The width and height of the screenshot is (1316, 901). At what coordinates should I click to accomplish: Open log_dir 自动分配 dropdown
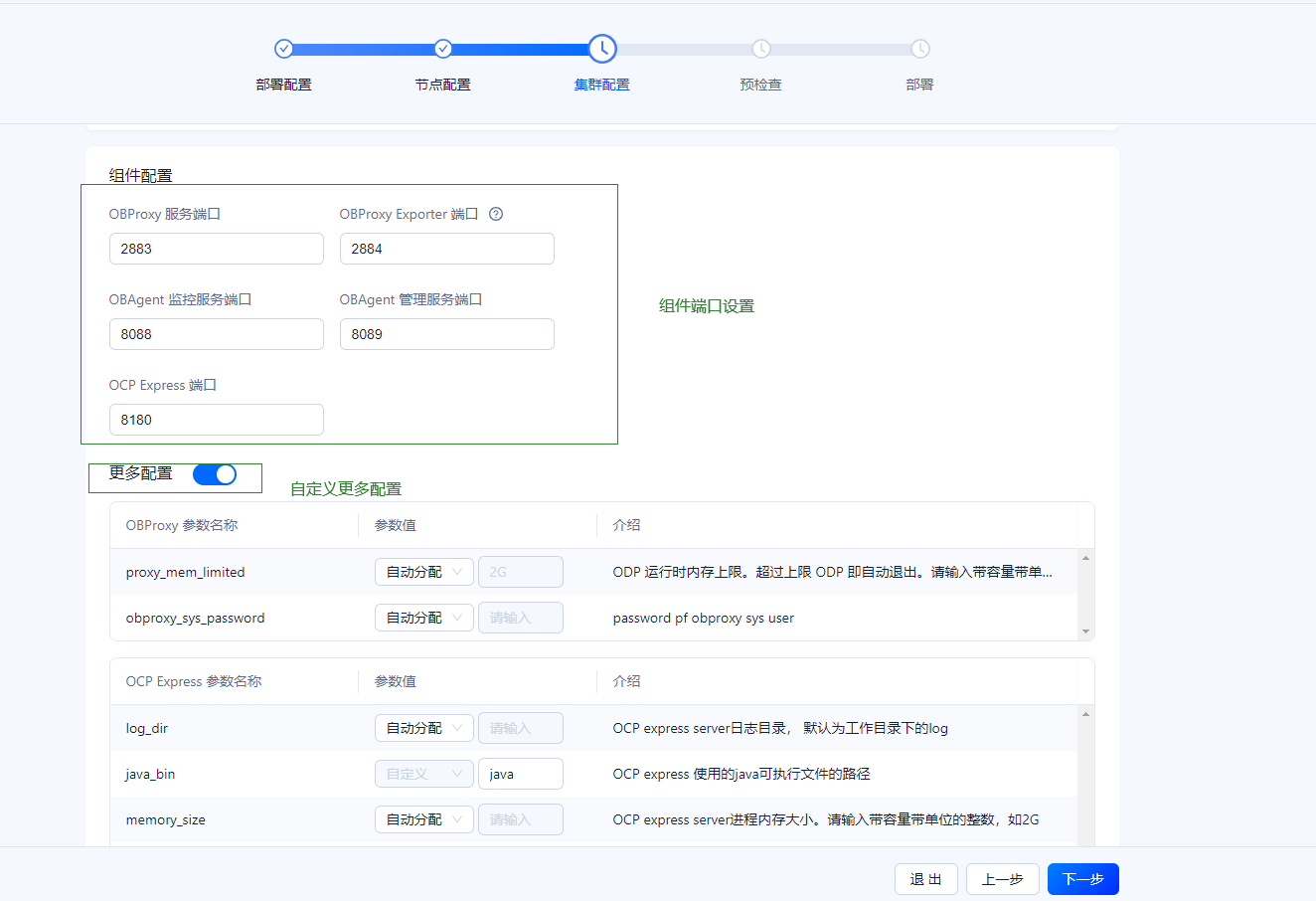click(424, 728)
